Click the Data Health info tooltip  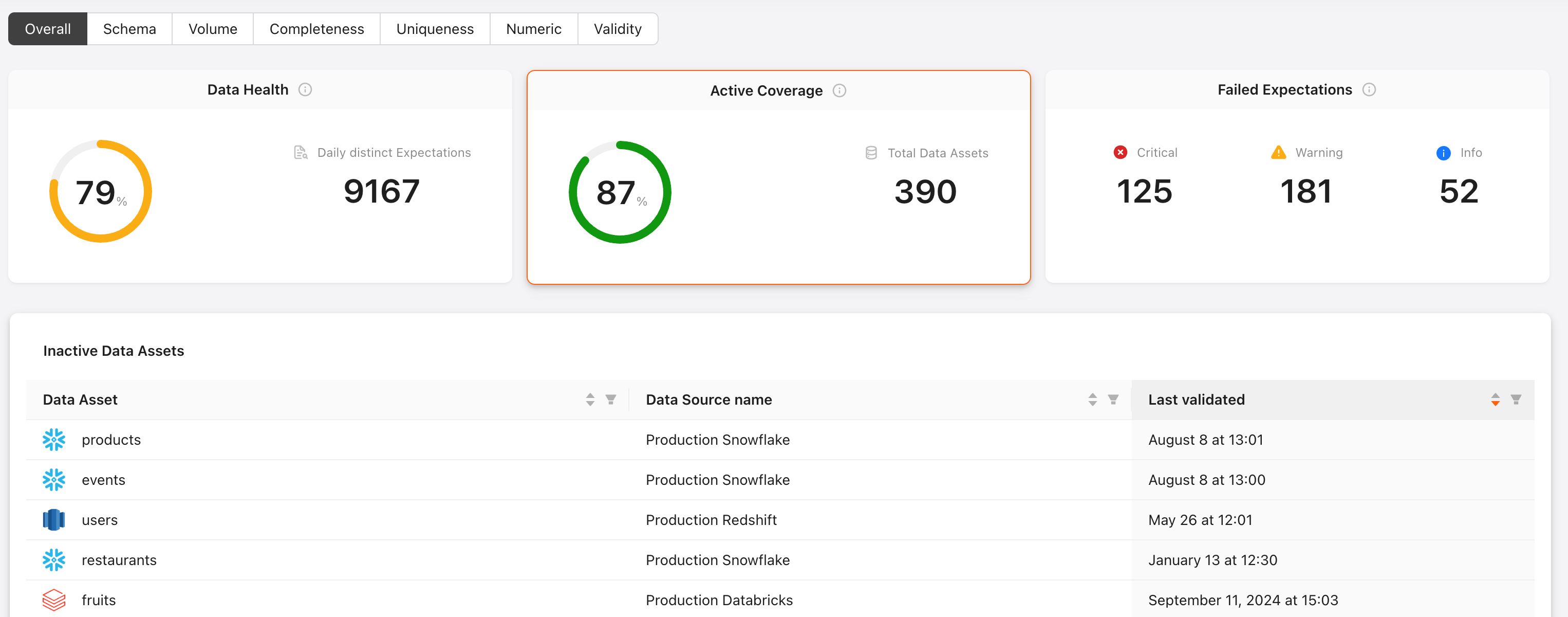pyautogui.click(x=306, y=89)
